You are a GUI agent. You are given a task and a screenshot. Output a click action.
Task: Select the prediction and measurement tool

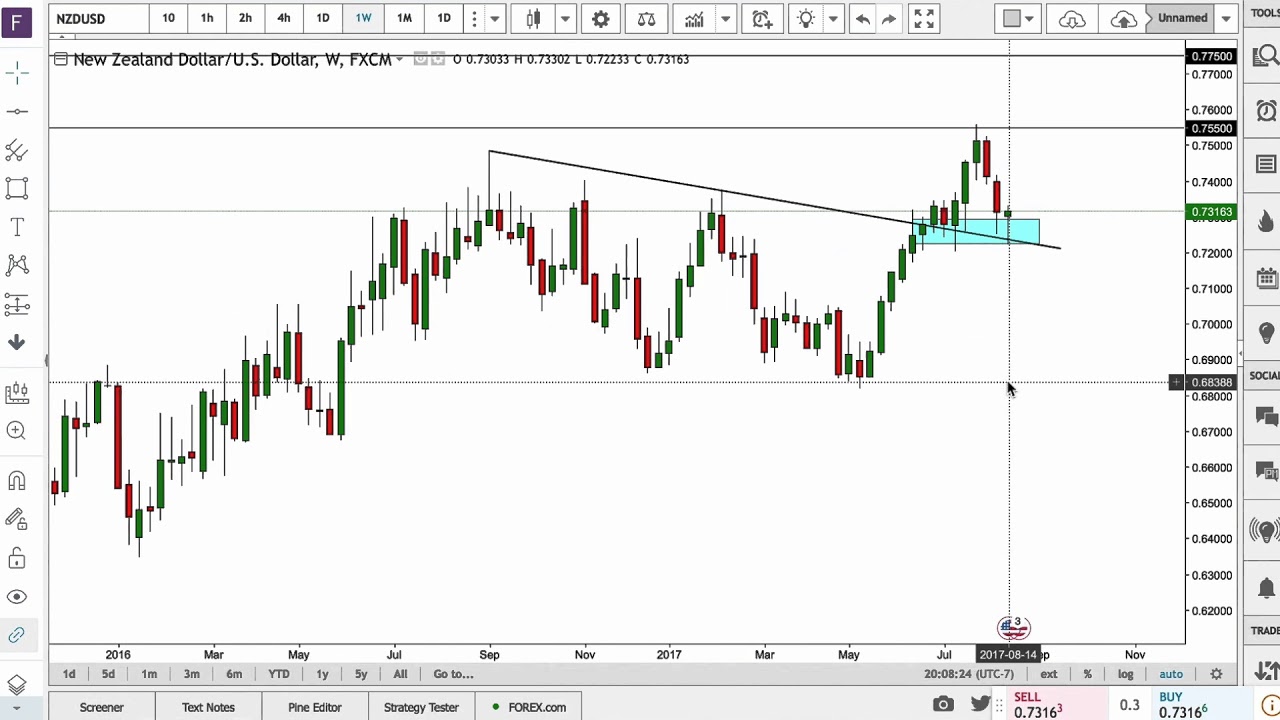coord(17,304)
